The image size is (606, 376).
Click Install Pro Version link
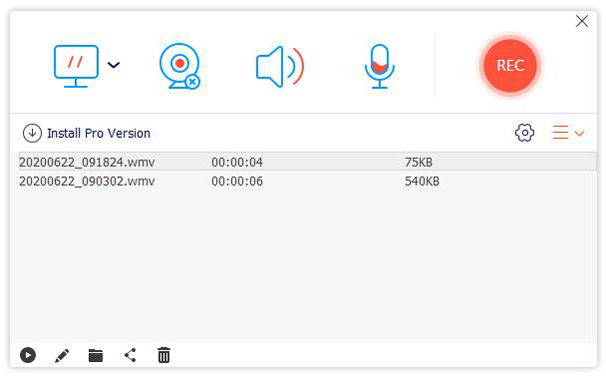coord(99,133)
